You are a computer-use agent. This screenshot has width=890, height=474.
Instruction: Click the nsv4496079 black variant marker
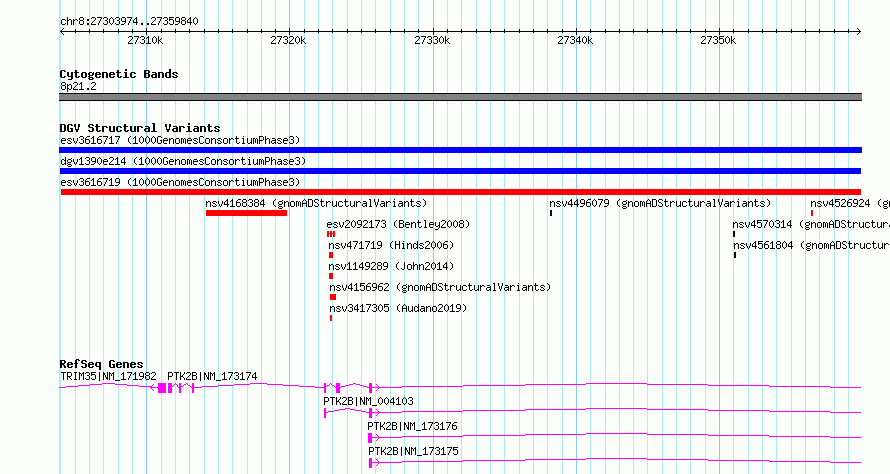click(x=551, y=213)
